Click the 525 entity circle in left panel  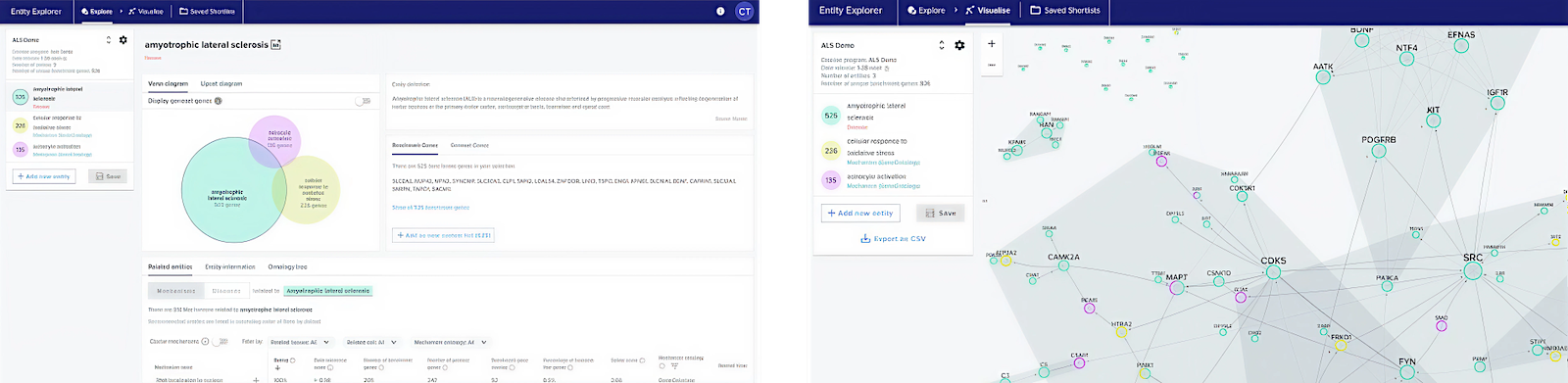(21, 97)
